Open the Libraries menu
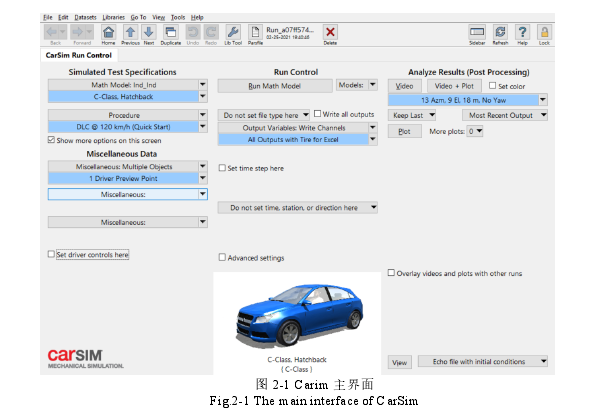 pyautogui.click(x=113, y=17)
